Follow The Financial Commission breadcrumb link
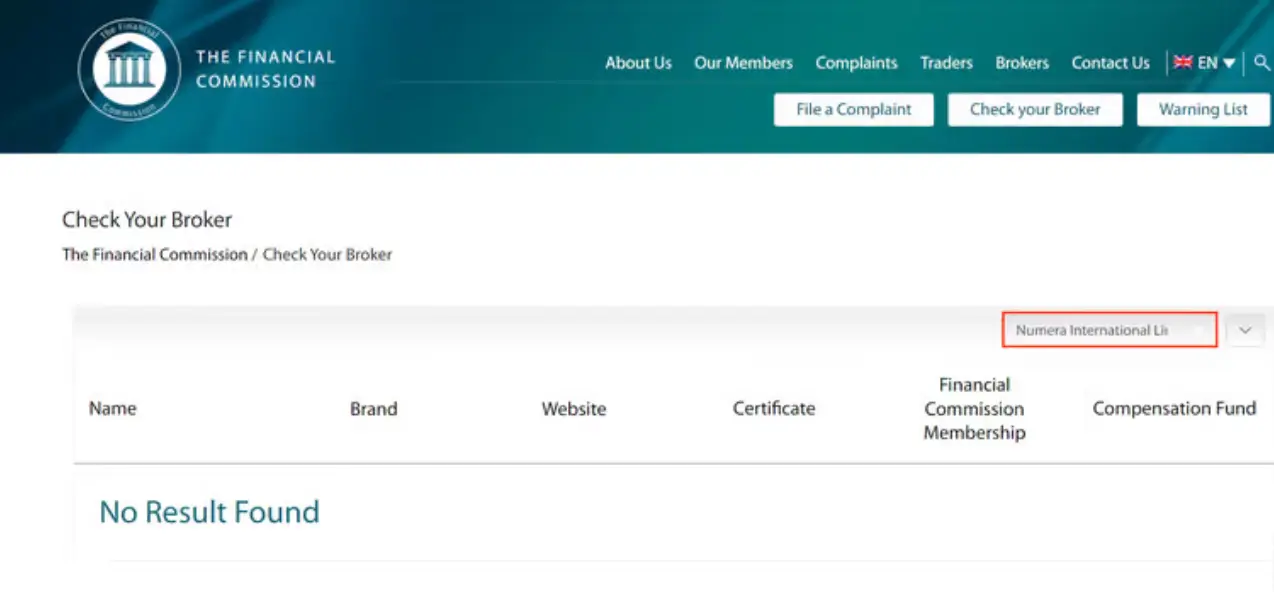The height and width of the screenshot is (592, 1274). pyautogui.click(x=155, y=254)
